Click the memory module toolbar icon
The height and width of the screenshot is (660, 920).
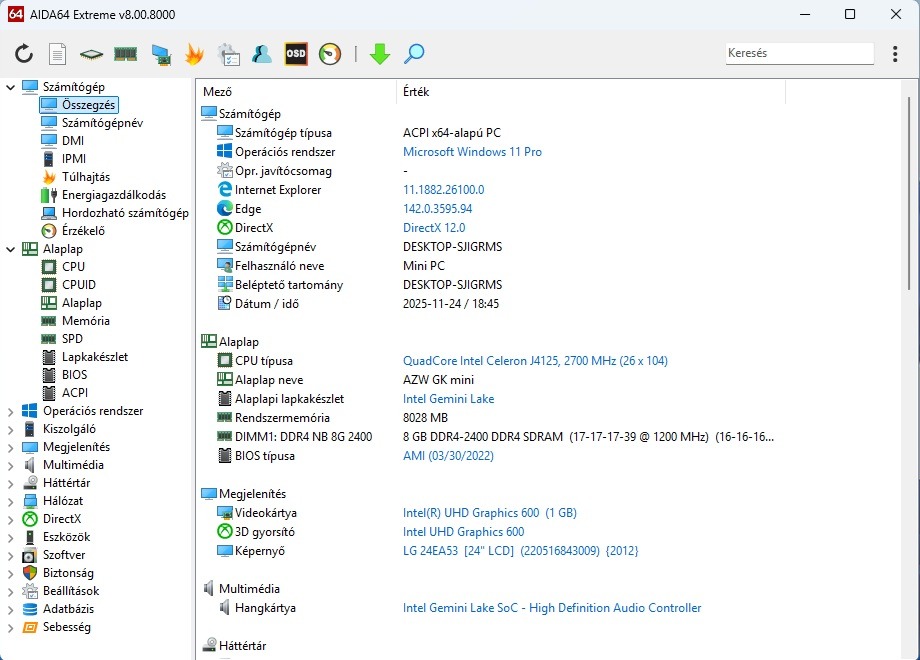point(126,54)
